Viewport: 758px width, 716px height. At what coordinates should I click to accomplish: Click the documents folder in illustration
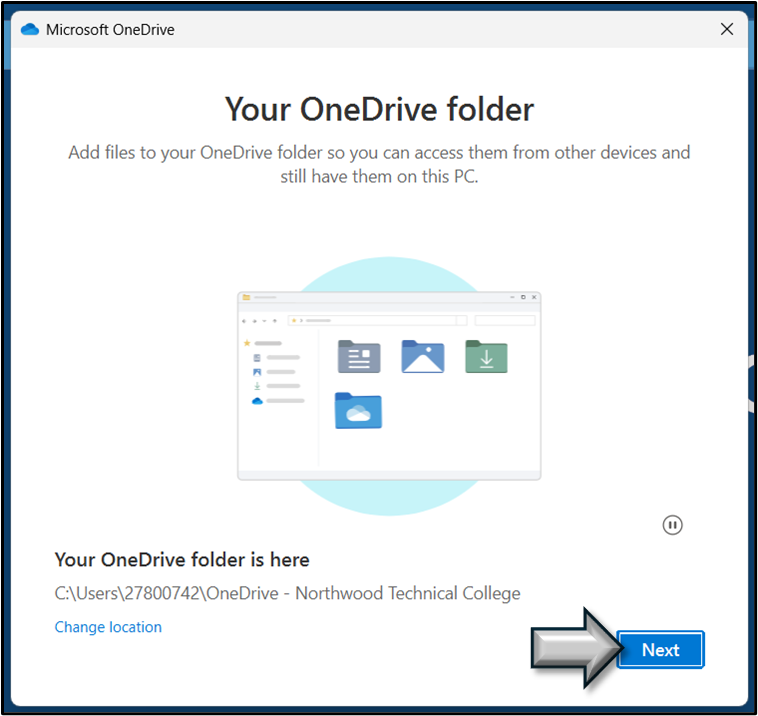[x=359, y=357]
